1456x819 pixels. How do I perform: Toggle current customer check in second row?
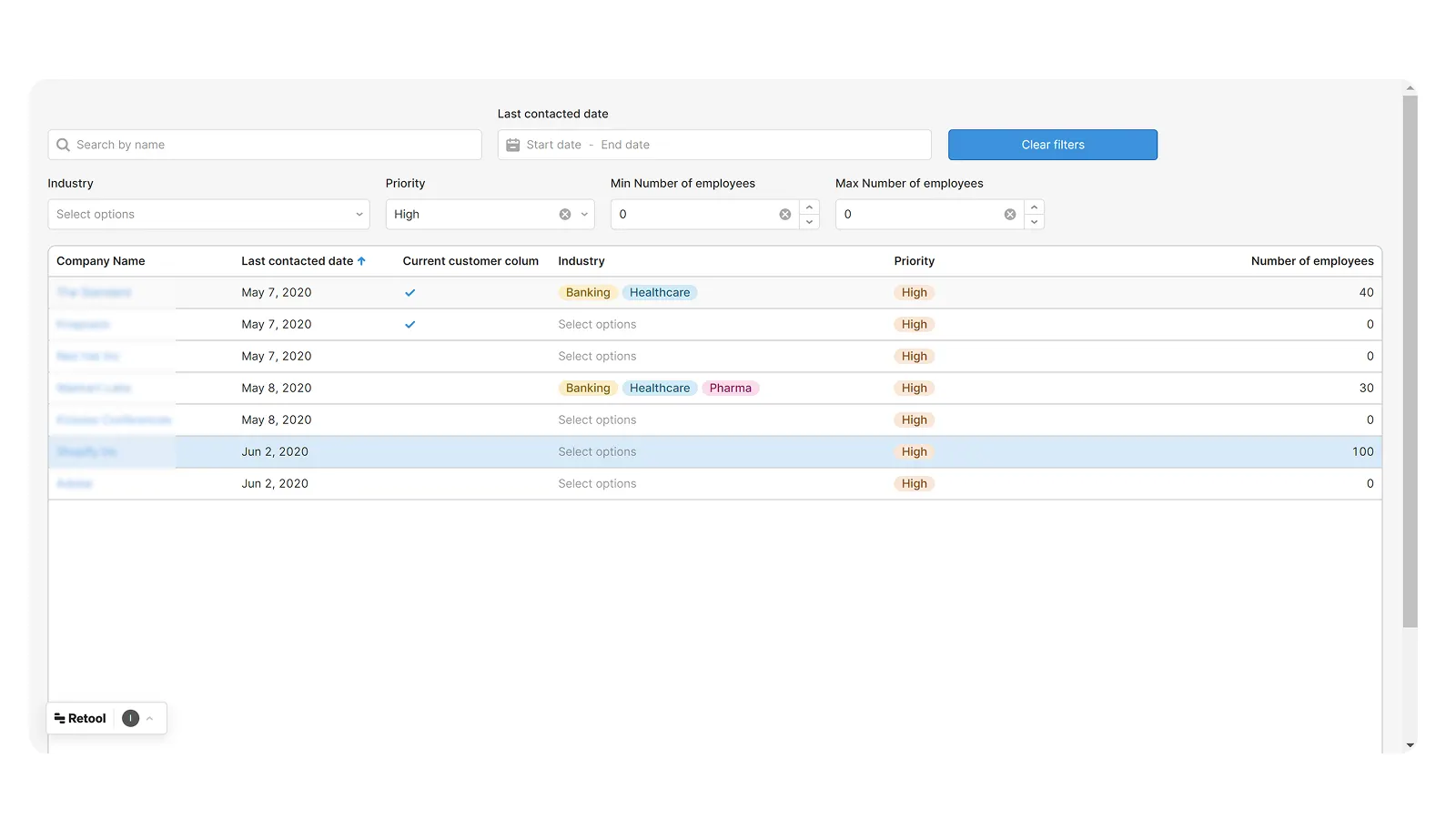coord(410,325)
